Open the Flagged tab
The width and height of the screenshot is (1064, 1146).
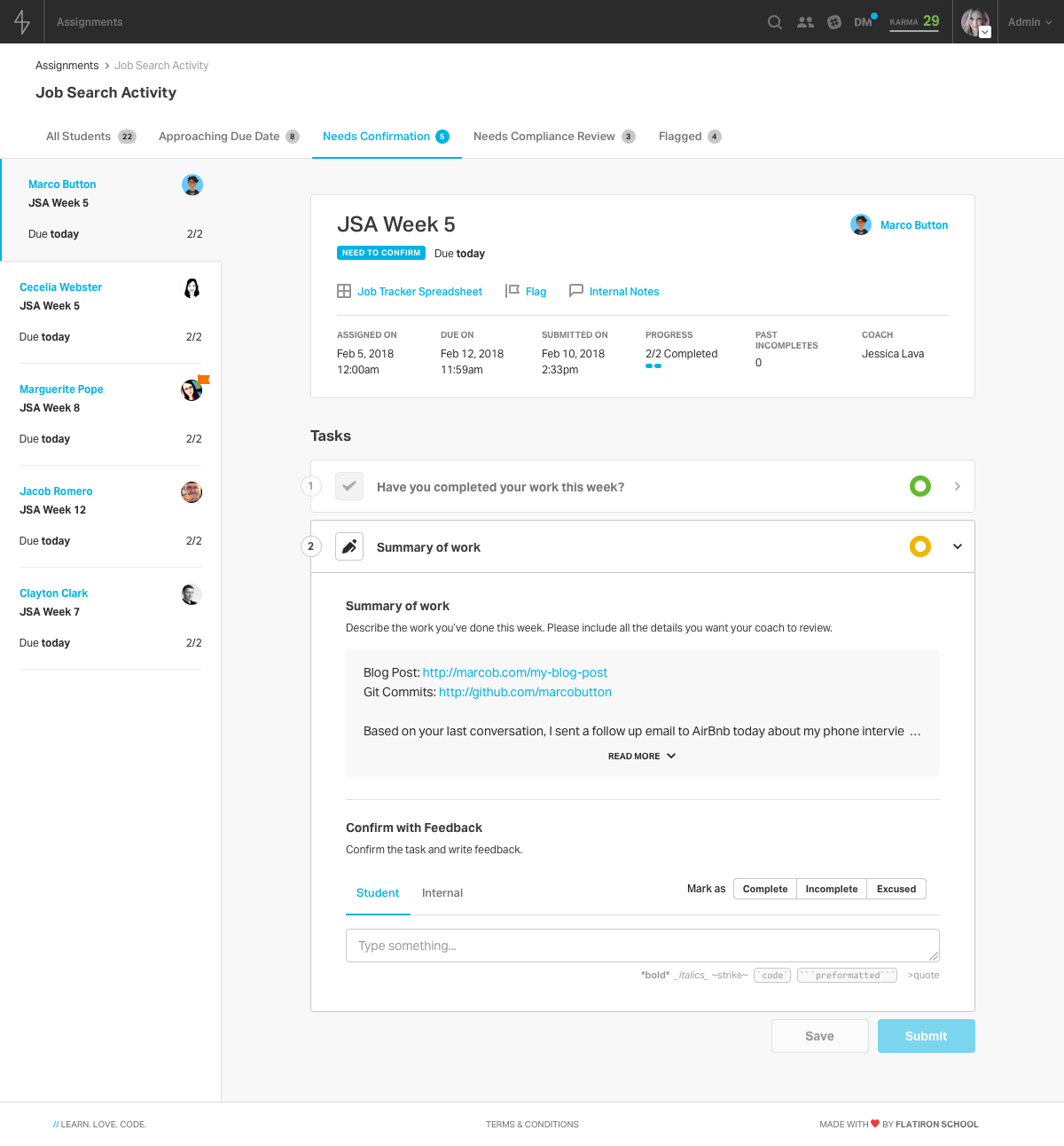pyautogui.click(x=690, y=137)
